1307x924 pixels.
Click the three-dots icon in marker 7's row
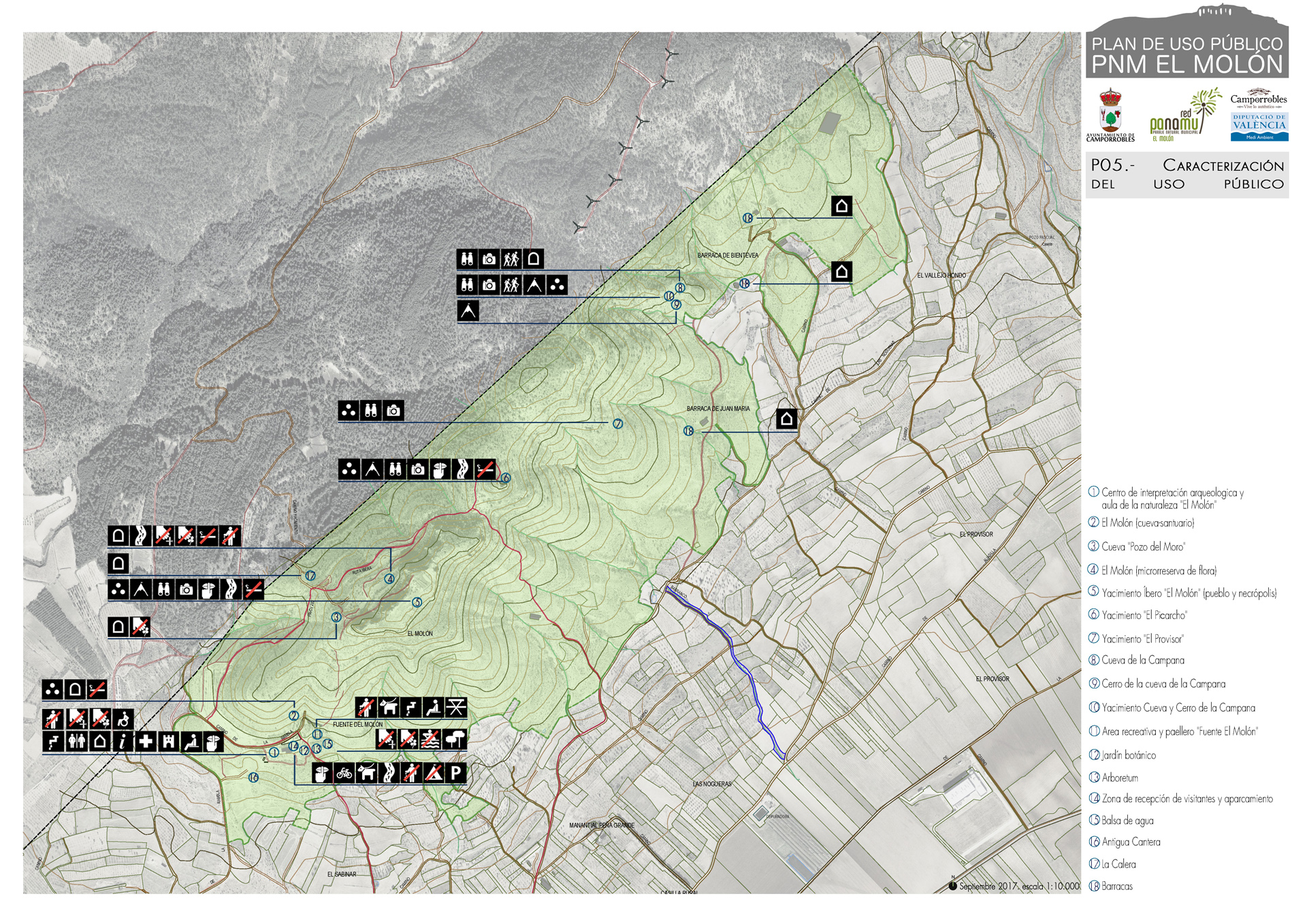click(x=349, y=410)
